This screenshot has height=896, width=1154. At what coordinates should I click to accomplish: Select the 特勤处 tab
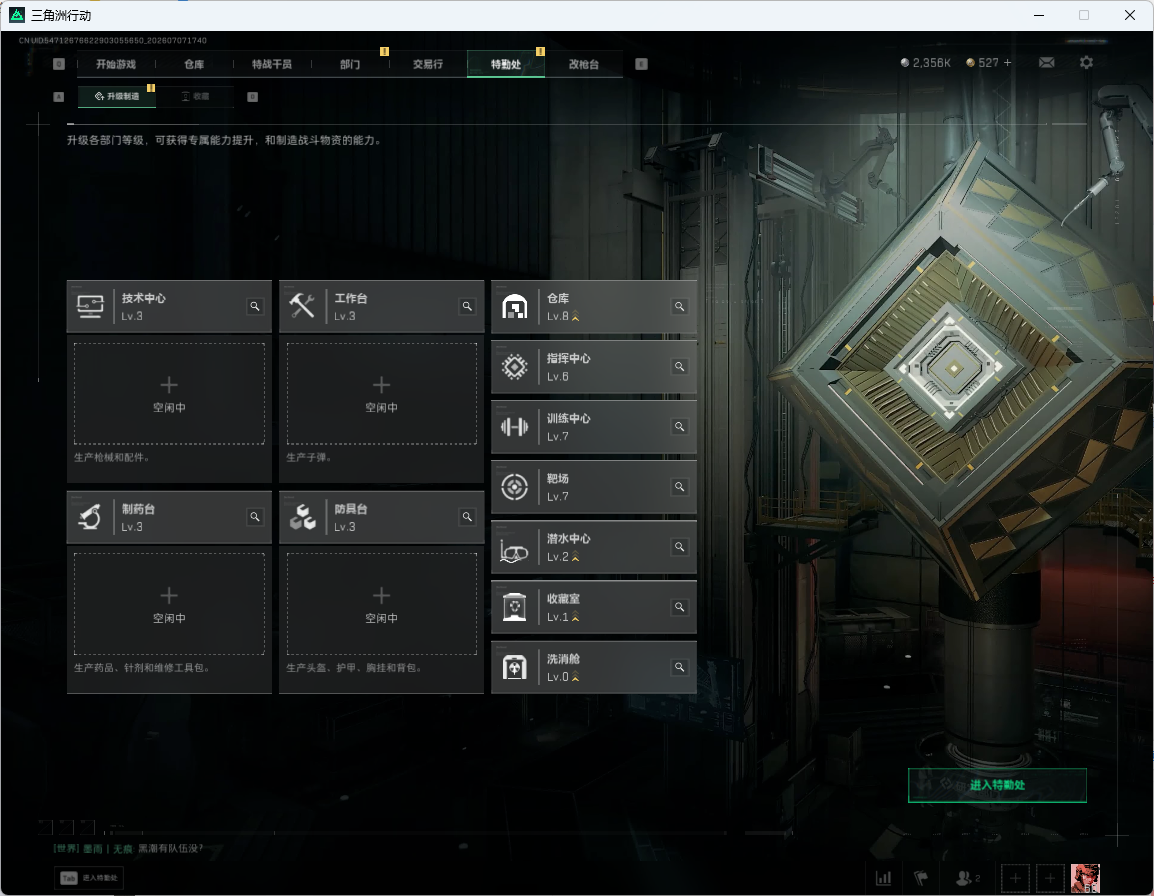pyautogui.click(x=506, y=64)
